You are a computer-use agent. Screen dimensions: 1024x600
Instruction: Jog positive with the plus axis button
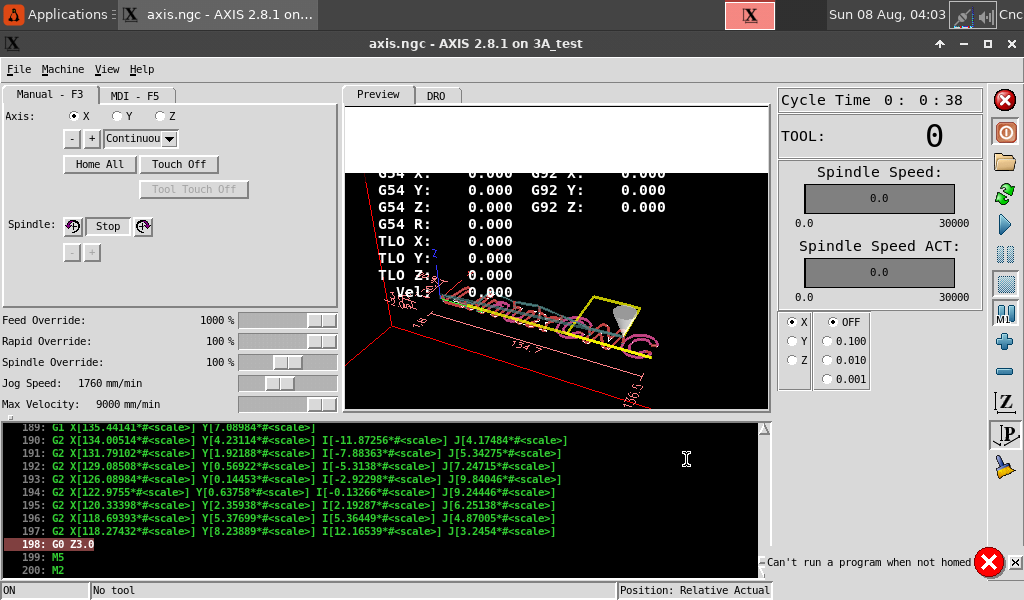[x=92, y=138]
